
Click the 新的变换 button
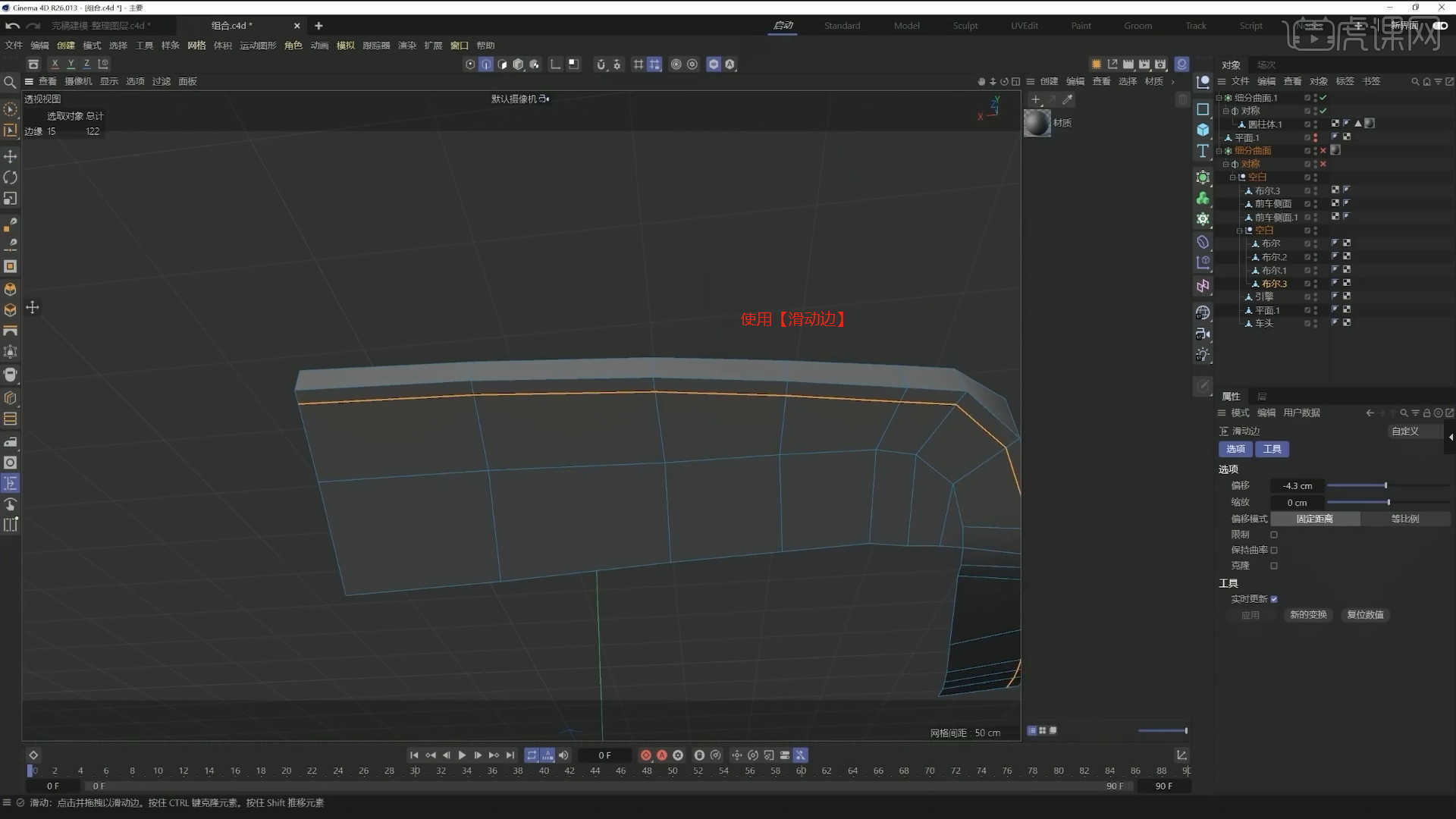pyautogui.click(x=1308, y=615)
